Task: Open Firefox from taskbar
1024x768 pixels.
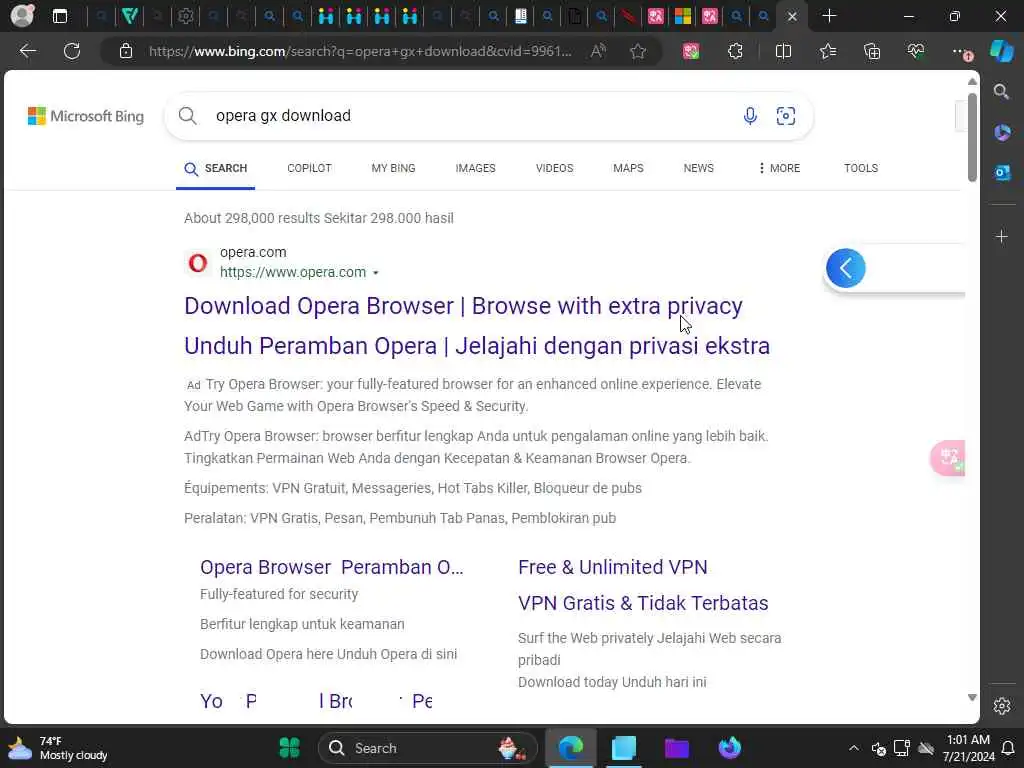Action: coord(729,748)
